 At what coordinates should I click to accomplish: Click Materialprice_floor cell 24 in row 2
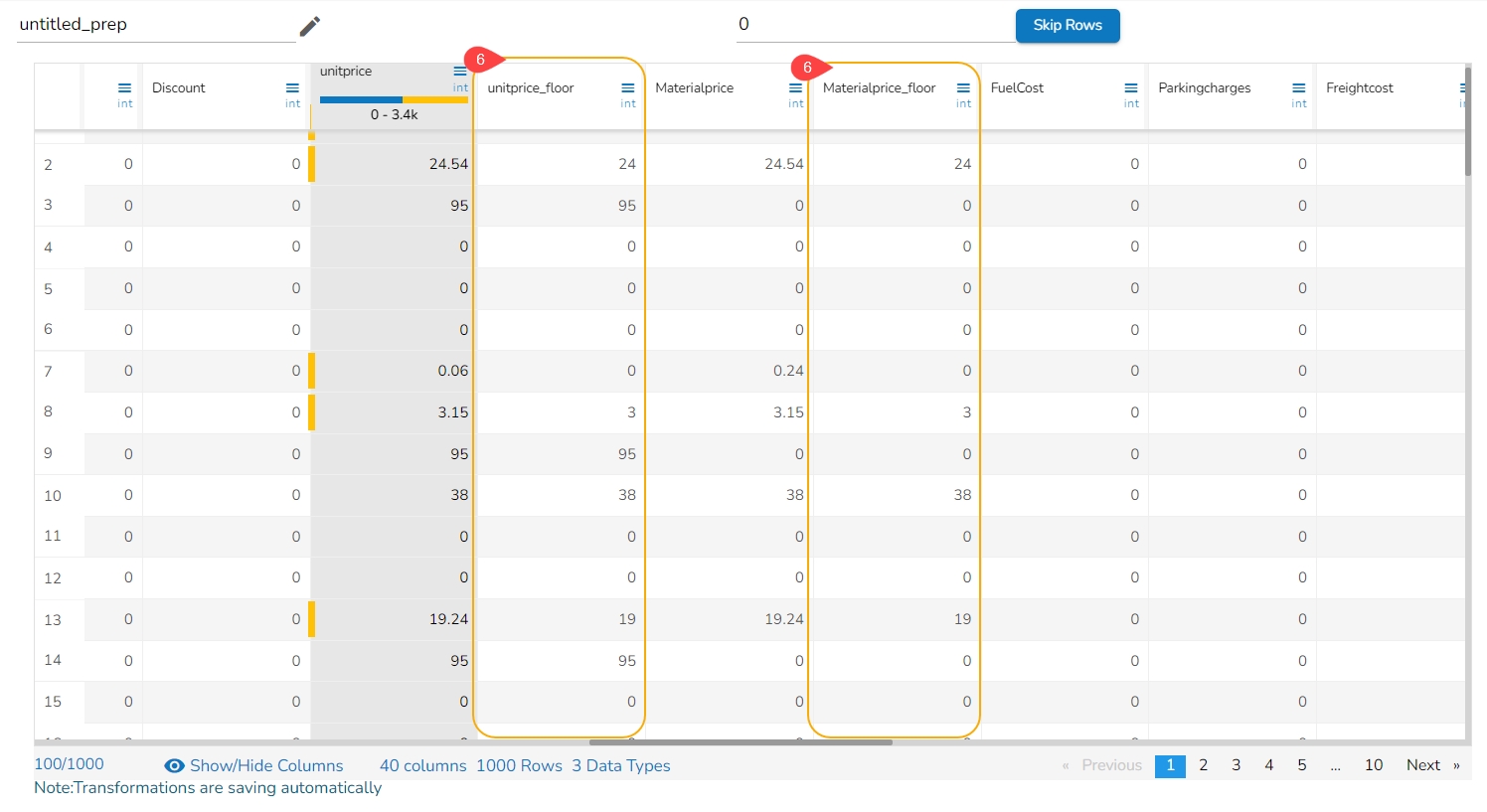click(x=896, y=164)
